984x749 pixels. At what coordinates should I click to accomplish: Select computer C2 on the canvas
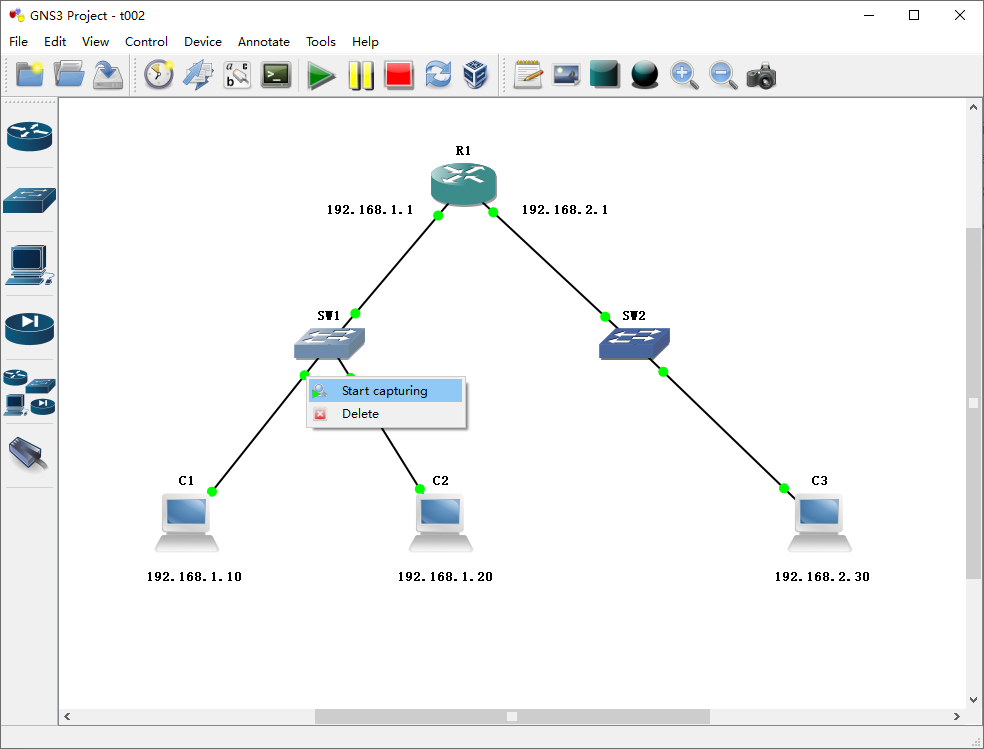[441, 523]
